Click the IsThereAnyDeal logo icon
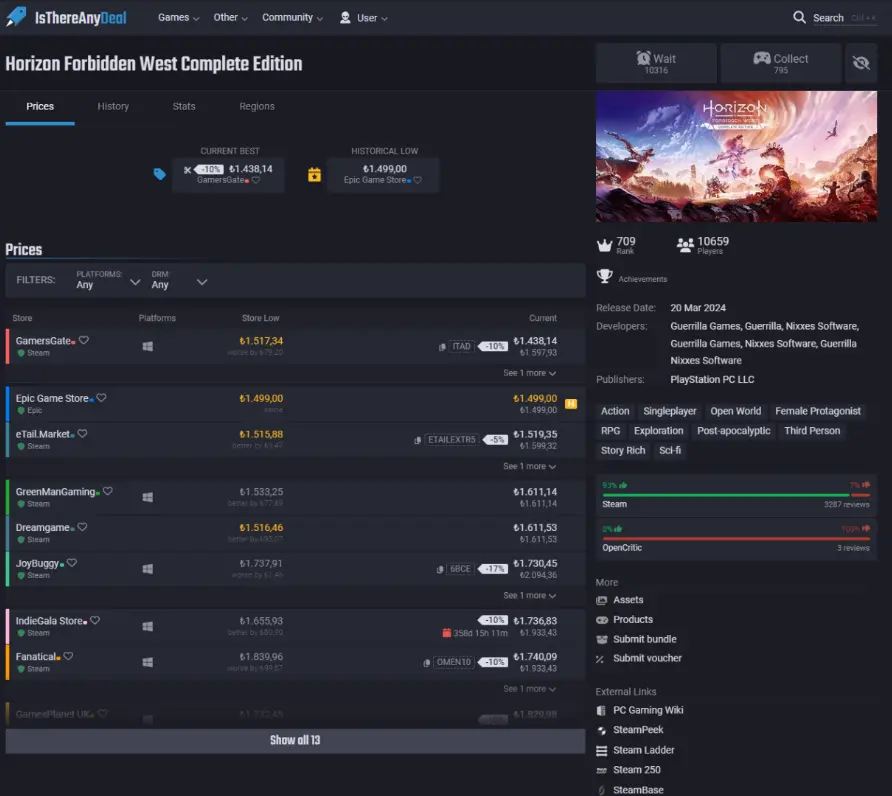This screenshot has width=892, height=796. point(16,17)
